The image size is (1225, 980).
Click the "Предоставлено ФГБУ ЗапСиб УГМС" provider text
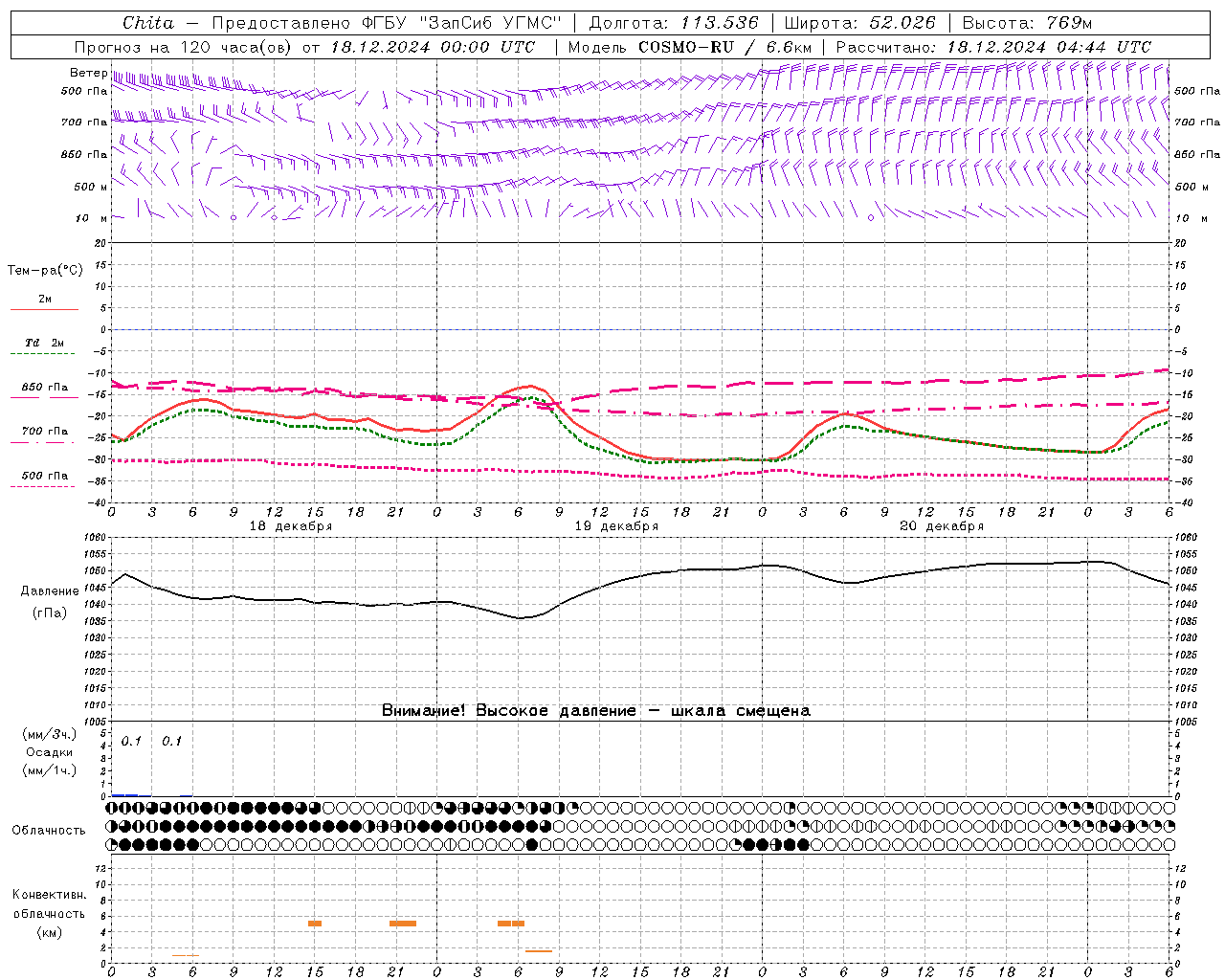(x=387, y=23)
